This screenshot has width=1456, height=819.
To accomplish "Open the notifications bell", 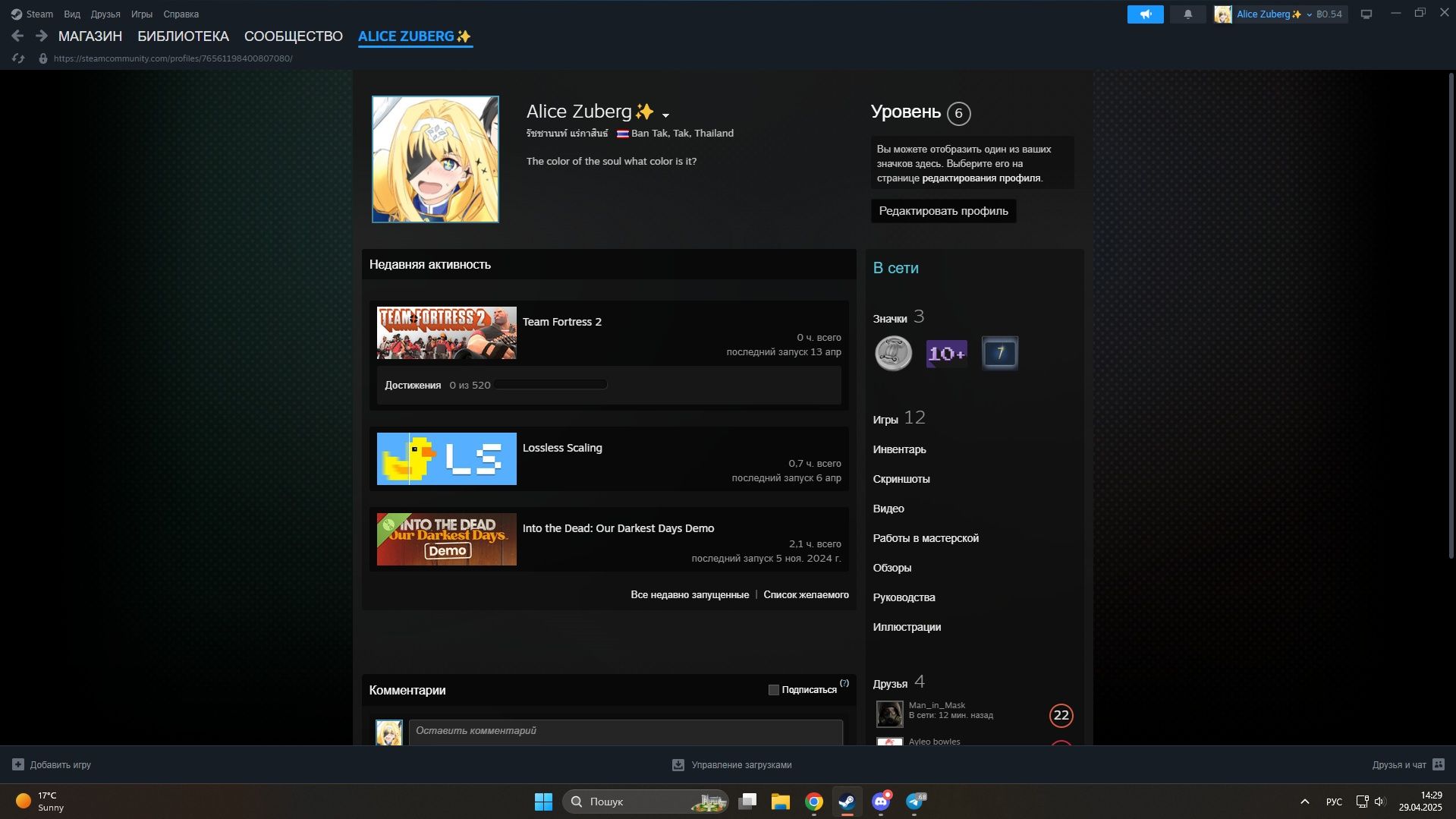I will (x=1187, y=14).
